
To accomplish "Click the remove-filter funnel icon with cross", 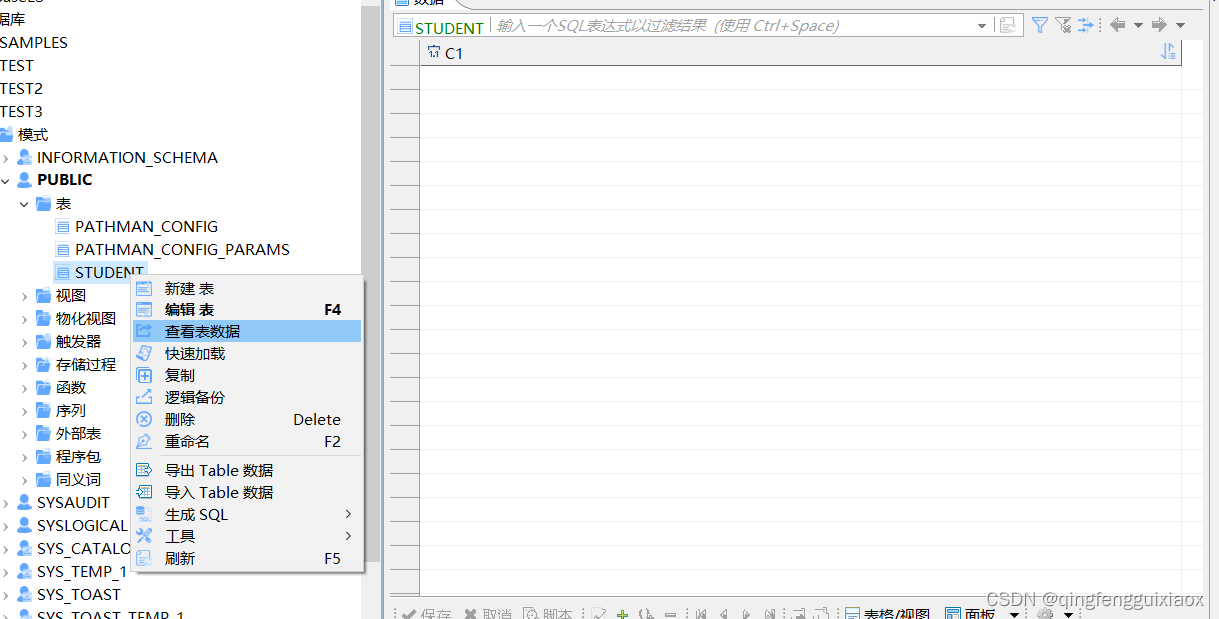I will tap(1063, 25).
